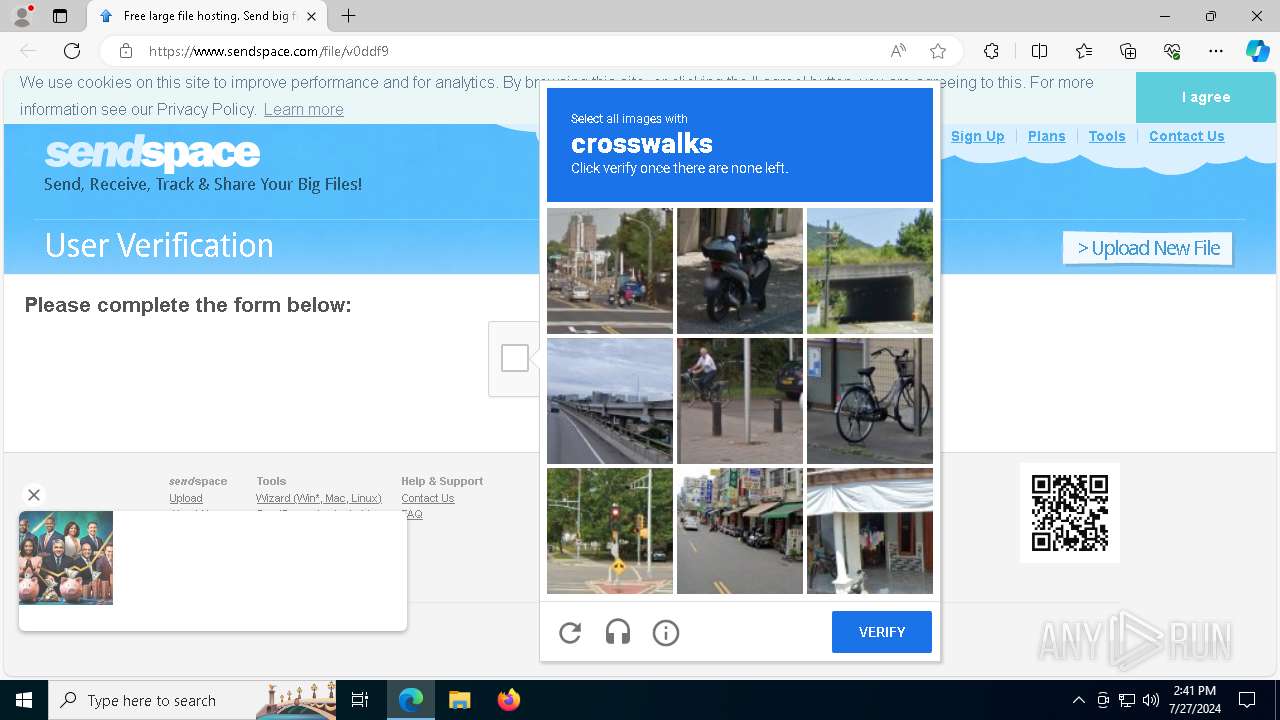Open File Explorer from taskbar

[459, 700]
